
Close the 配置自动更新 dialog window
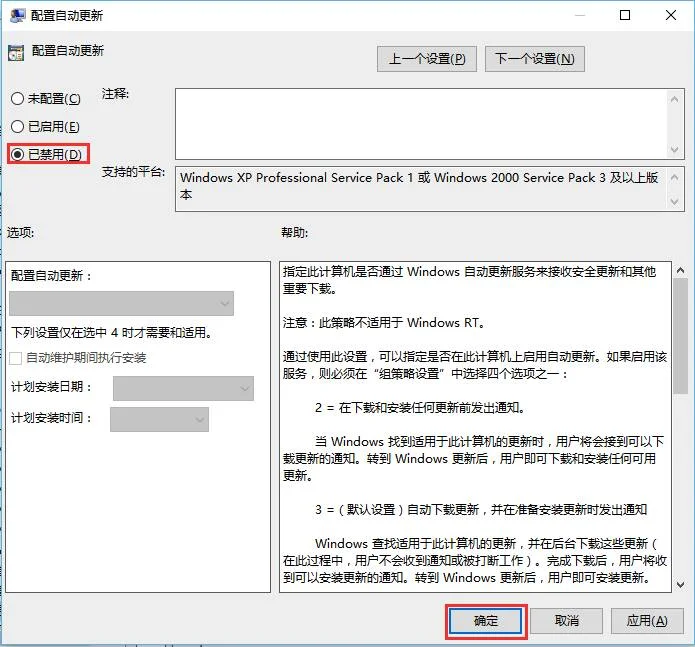tap(671, 16)
